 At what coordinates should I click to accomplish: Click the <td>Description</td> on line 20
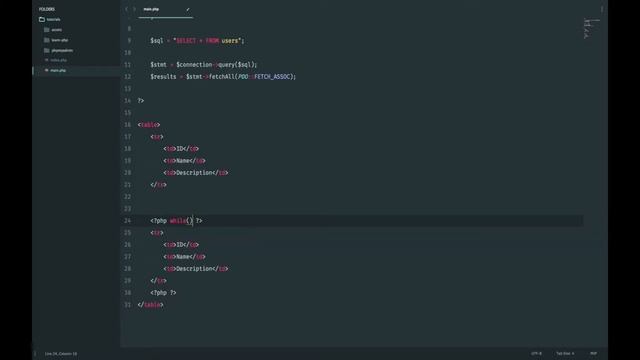pos(196,173)
